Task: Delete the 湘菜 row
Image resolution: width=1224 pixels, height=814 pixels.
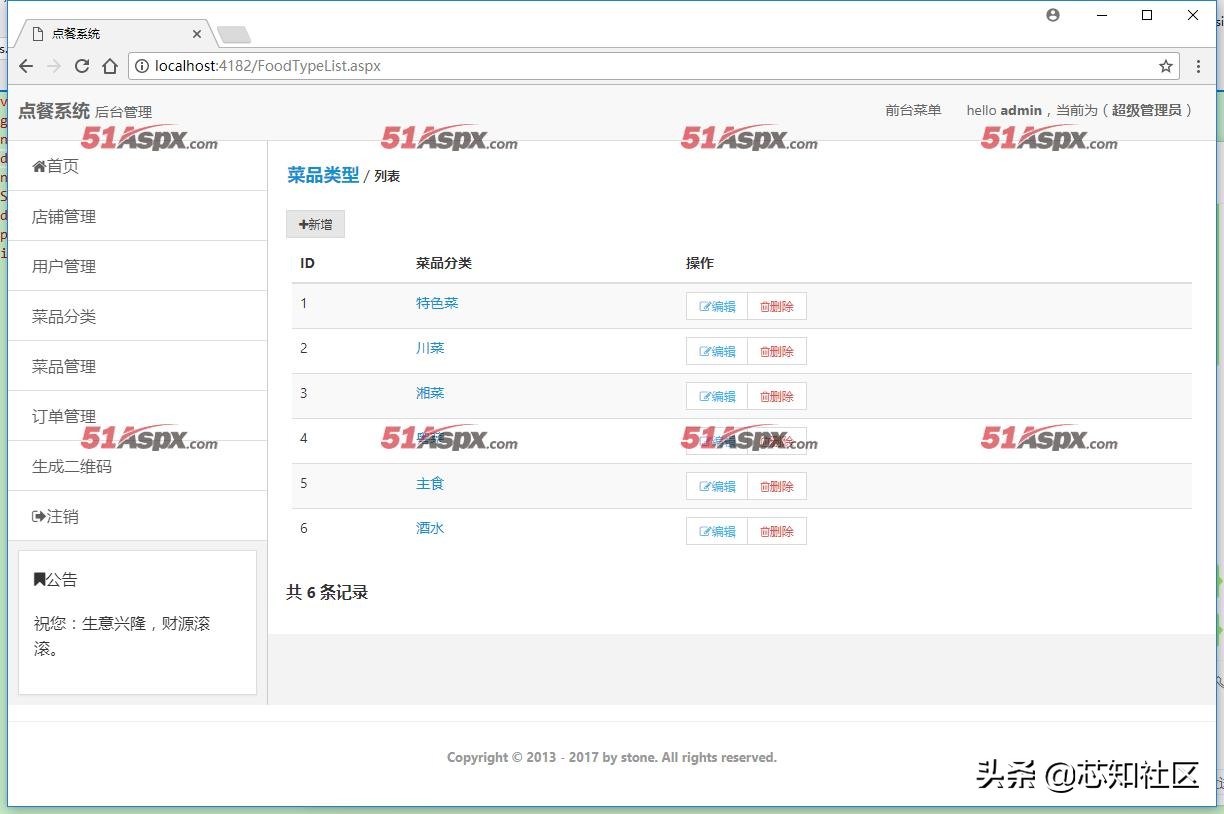Action: tap(777, 396)
